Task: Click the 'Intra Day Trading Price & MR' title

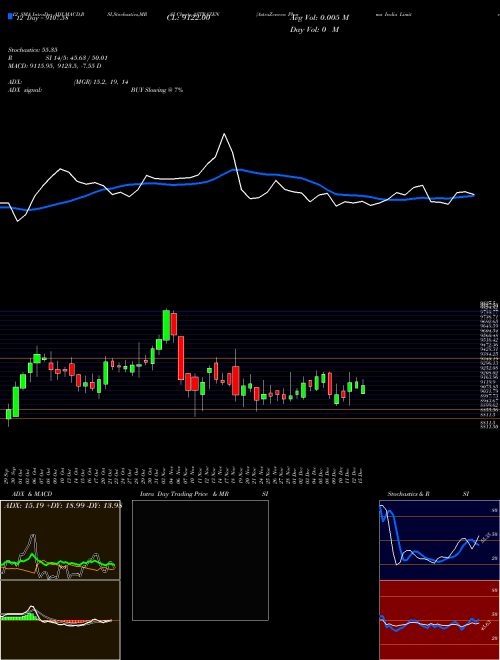Action: (184, 494)
